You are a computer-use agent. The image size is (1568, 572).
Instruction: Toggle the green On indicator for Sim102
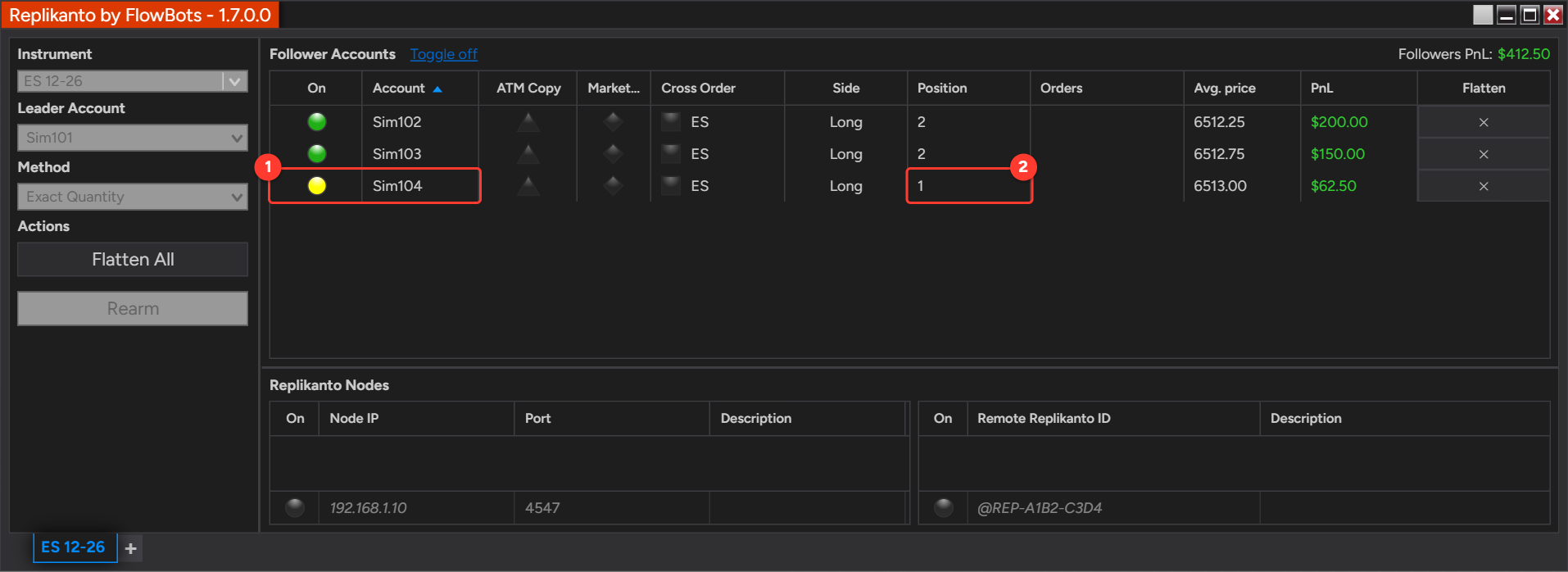317,122
